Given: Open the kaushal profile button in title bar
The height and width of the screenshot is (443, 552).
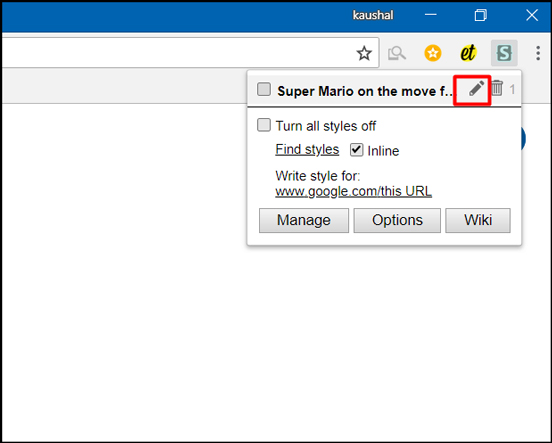Looking at the screenshot, I should coord(373,15).
